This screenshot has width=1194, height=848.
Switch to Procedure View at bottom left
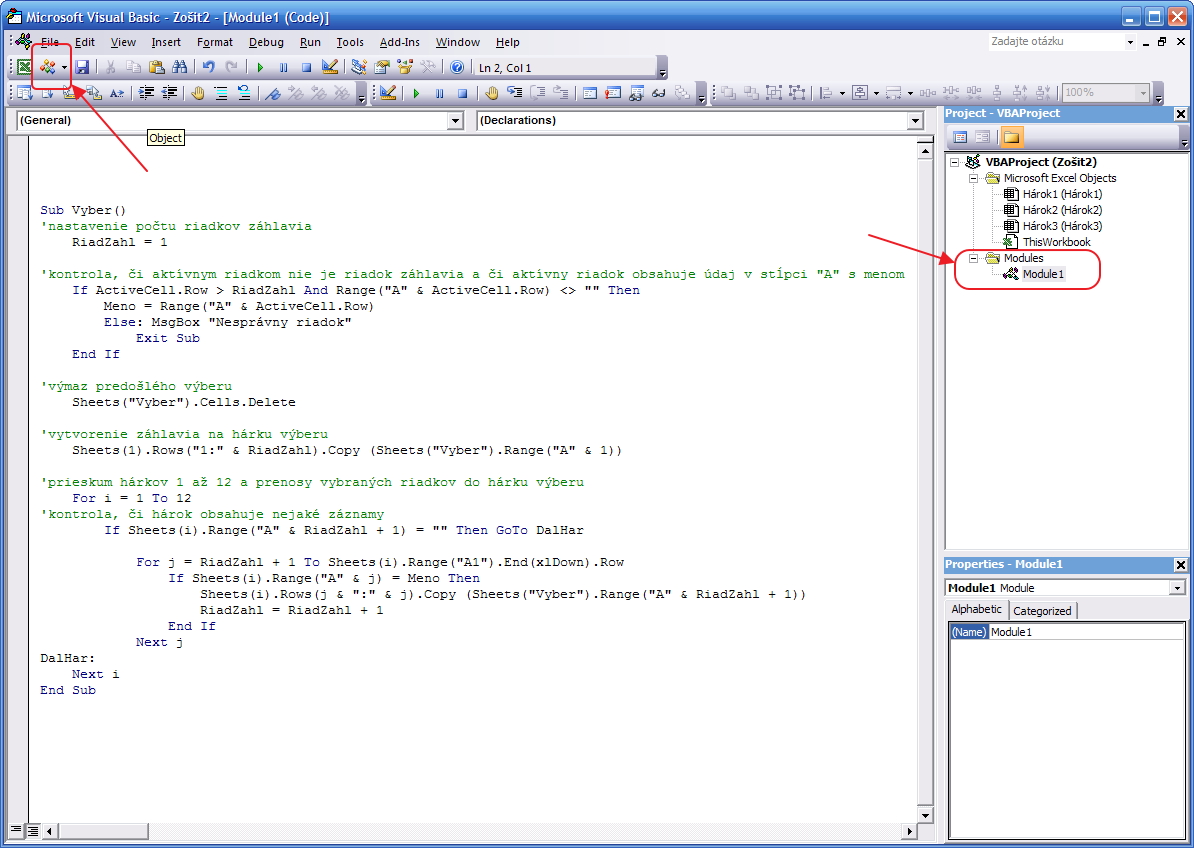point(18,831)
